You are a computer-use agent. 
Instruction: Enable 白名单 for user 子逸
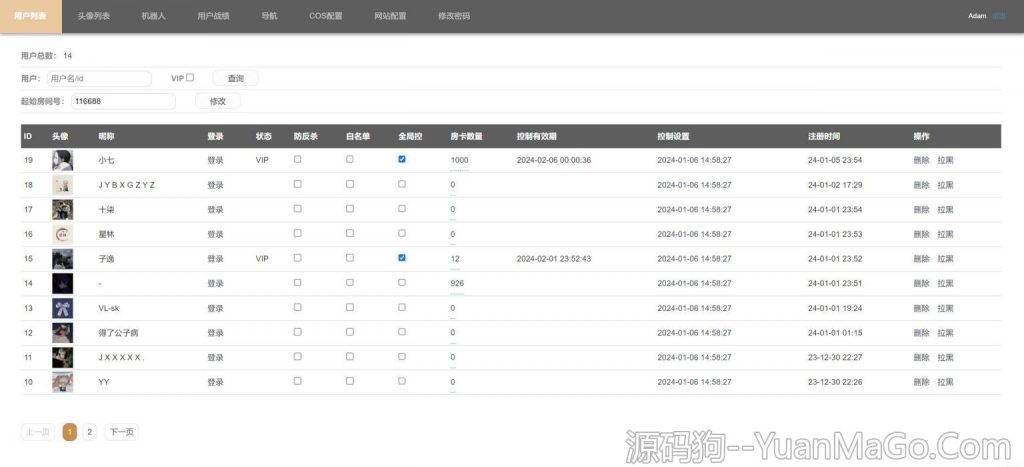click(x=350, y=257)
